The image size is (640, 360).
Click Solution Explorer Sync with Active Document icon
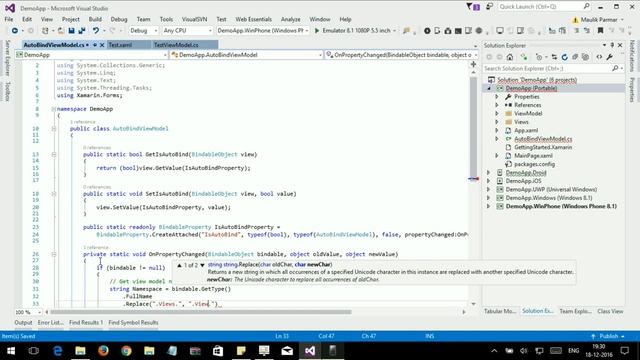click(554, 57)
